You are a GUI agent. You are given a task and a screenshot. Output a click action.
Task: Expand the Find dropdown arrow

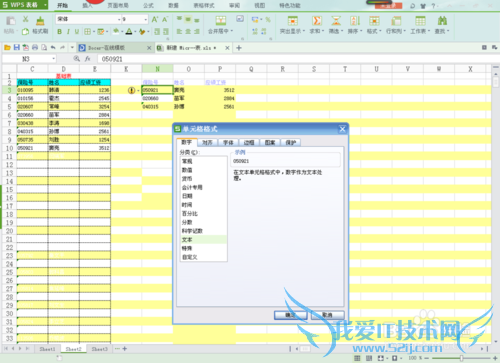(x=448, y=31)
